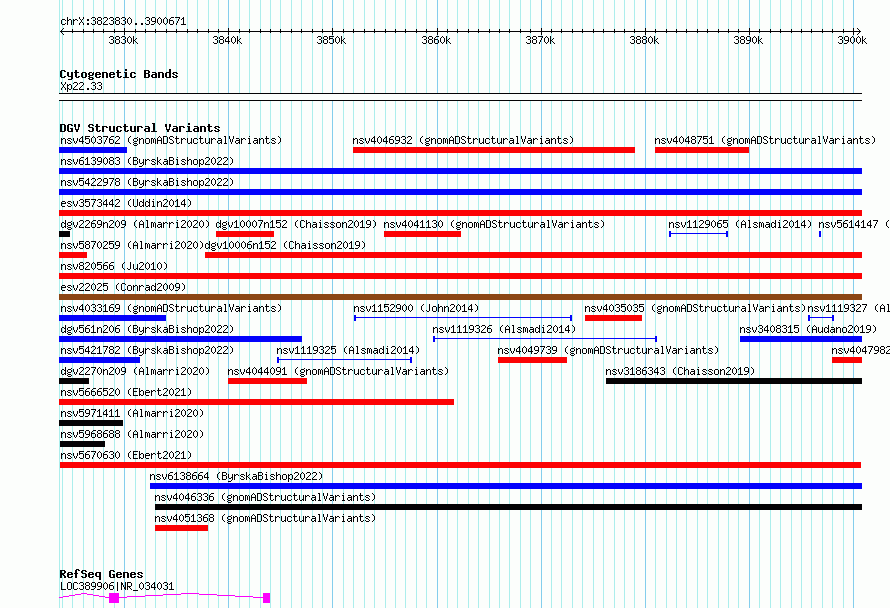The height and width of the screenshot is (608, 890).
Task: Select the nsv4046336 gnomAD variant label
Action: point(265,497)
